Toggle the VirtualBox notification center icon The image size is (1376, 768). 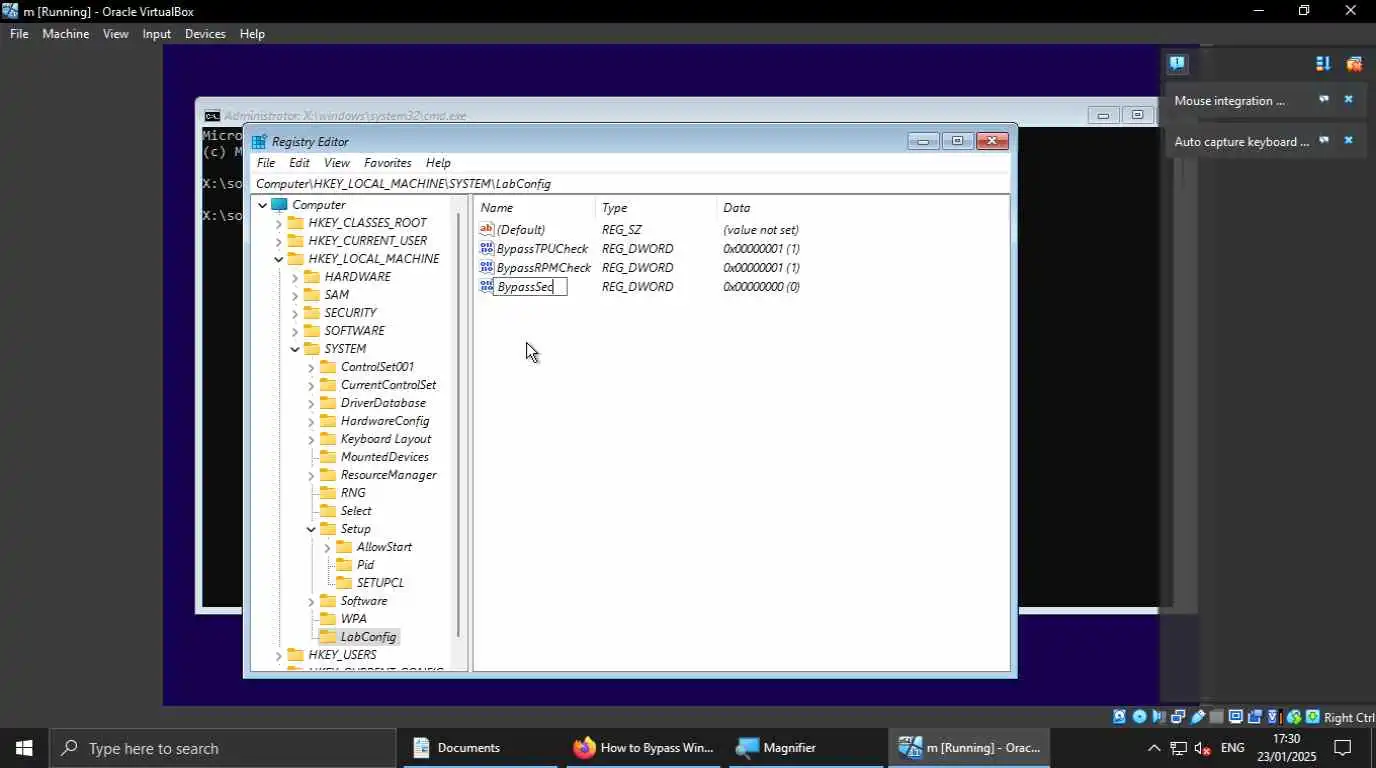click(x=1177, y=63)
